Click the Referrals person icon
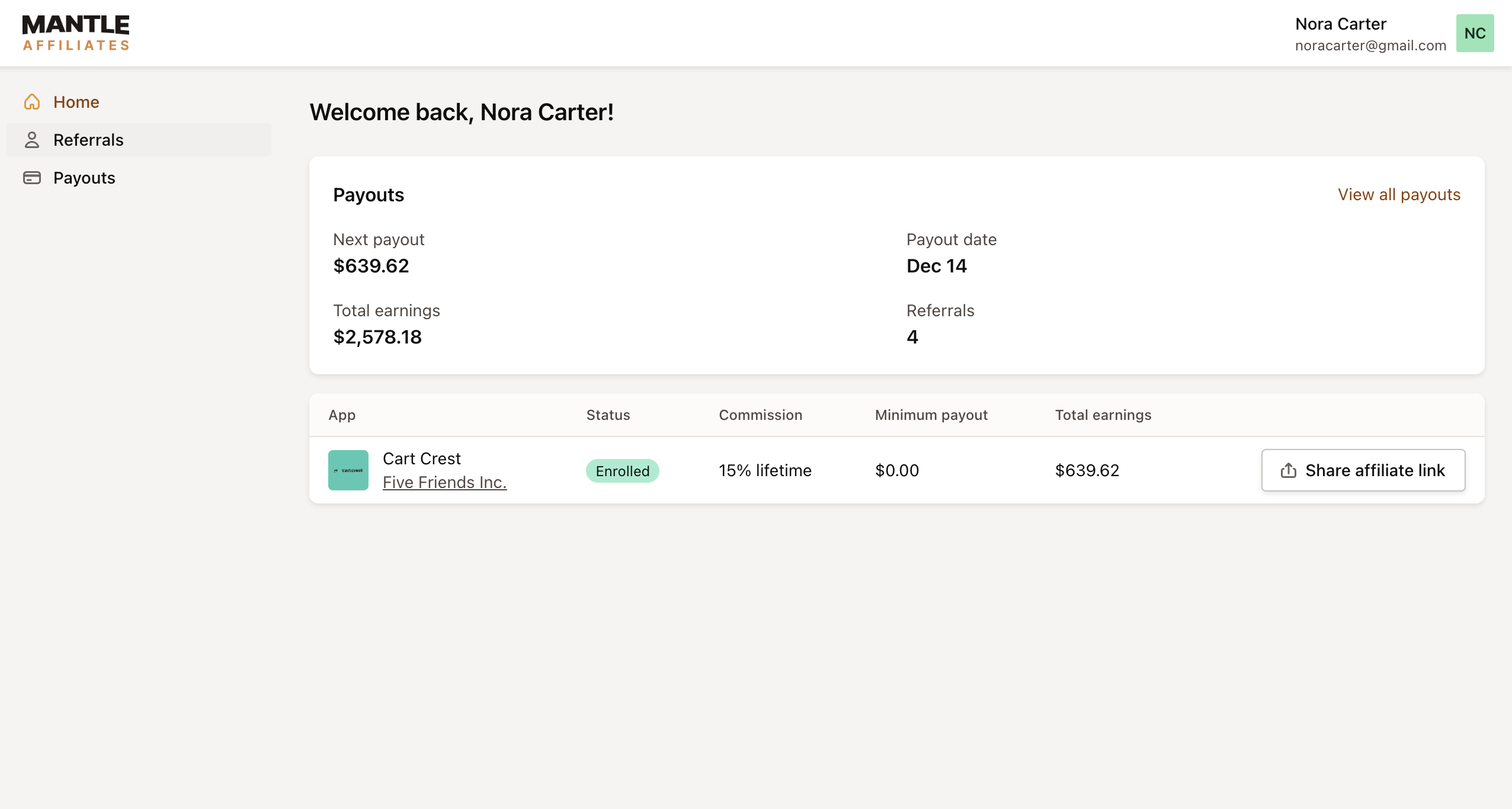 32,140
